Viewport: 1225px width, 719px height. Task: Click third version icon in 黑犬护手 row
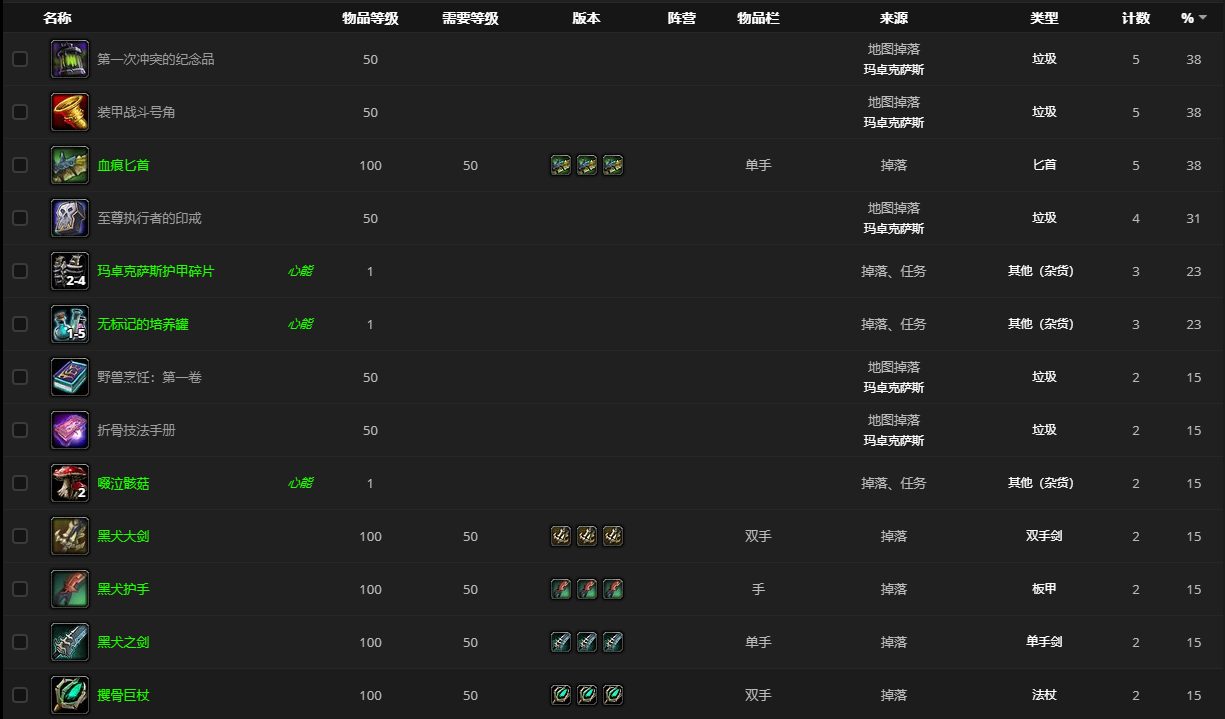coord(613,589)
